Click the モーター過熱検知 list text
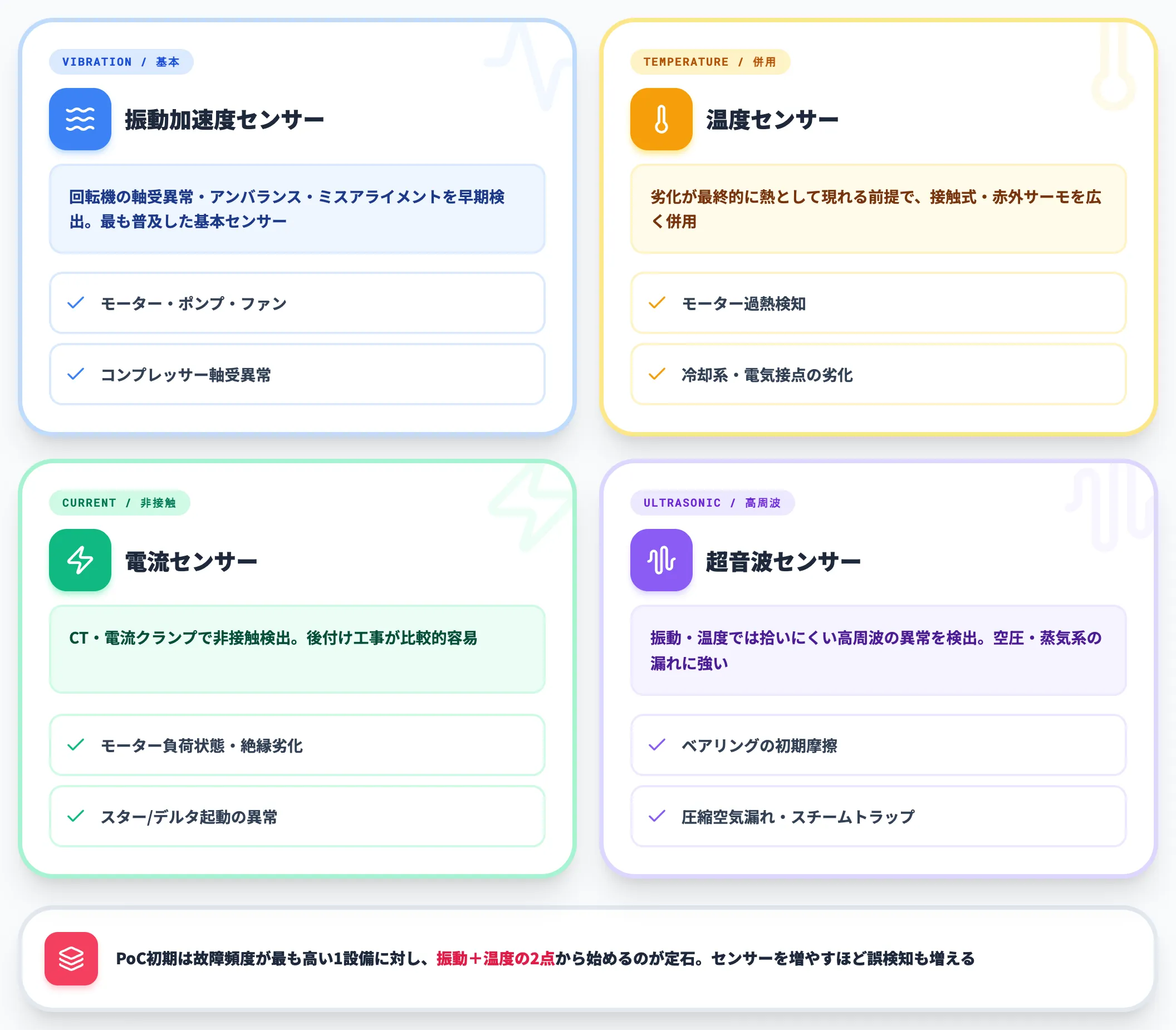This screenshot has height=1030, width=1176. click(744, 303)
